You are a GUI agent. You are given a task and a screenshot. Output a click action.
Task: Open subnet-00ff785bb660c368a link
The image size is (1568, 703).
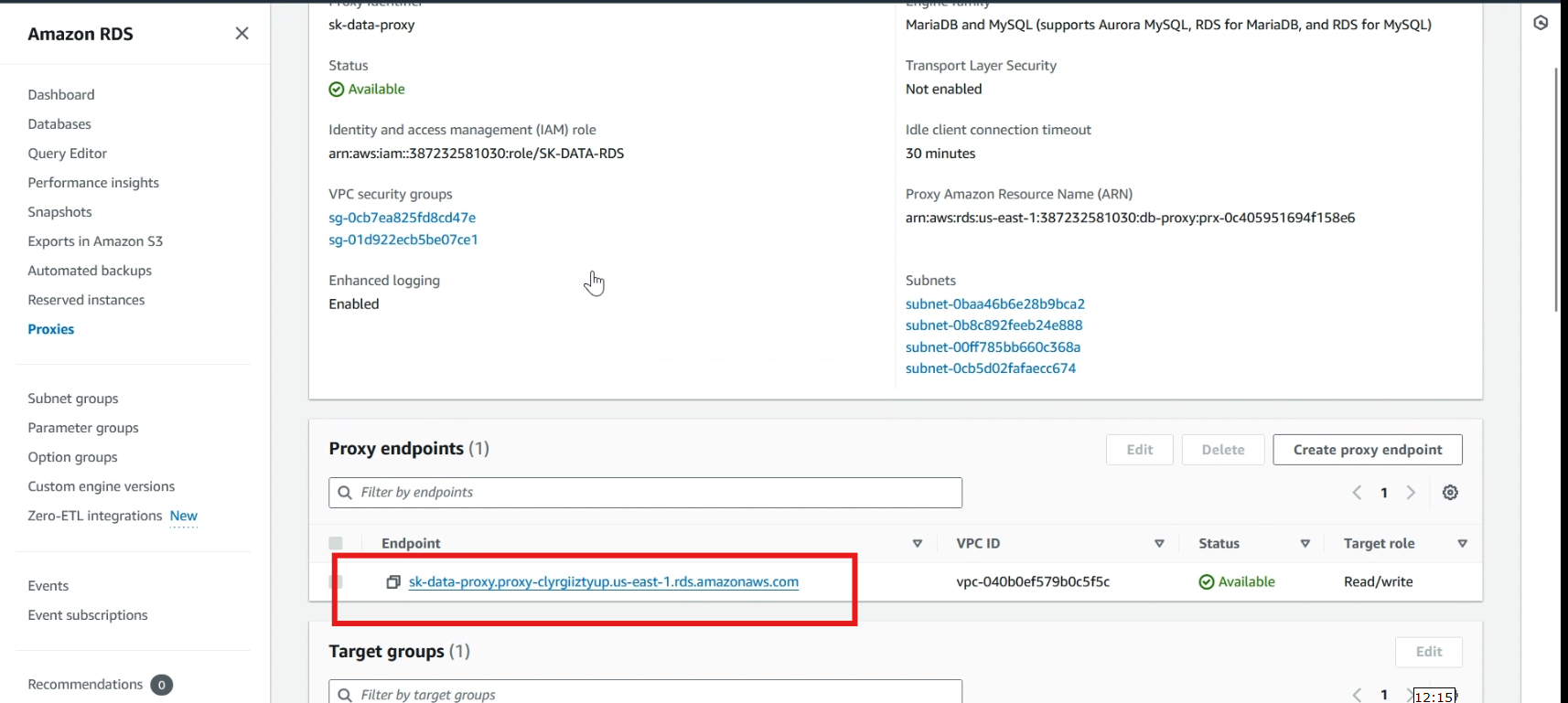(993, 347)
